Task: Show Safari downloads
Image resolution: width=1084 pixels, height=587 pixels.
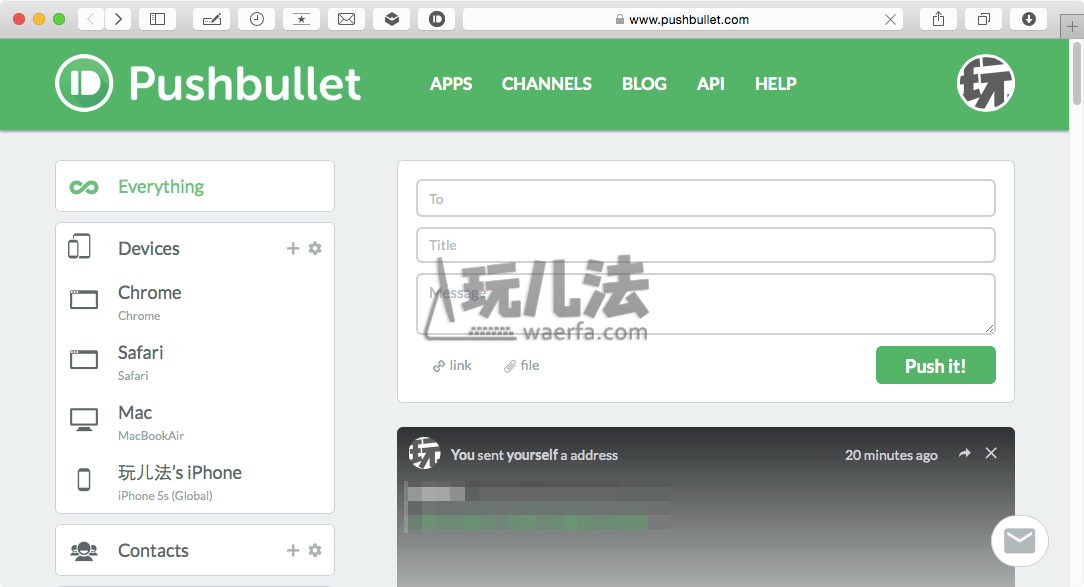Action: [x=1029, y=19]
